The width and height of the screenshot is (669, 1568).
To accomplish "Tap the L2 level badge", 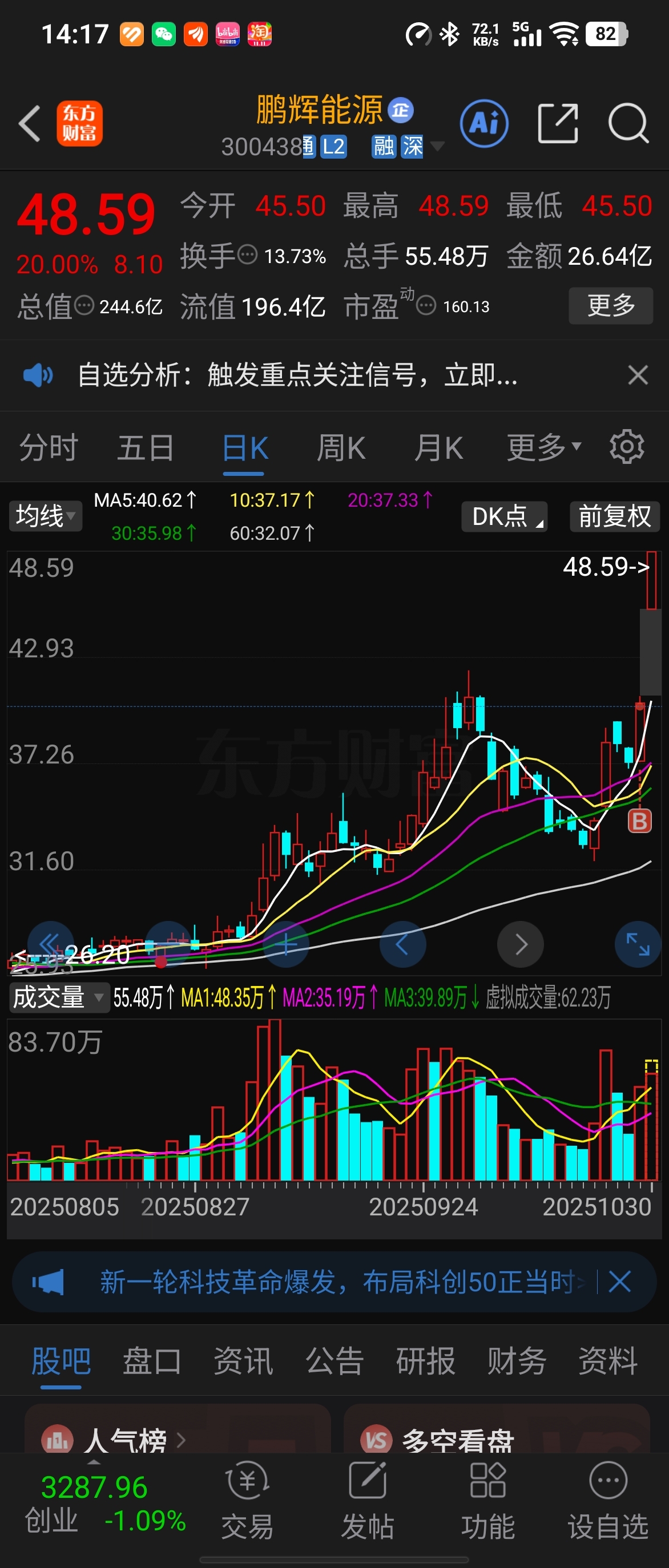I will point(333,147).
